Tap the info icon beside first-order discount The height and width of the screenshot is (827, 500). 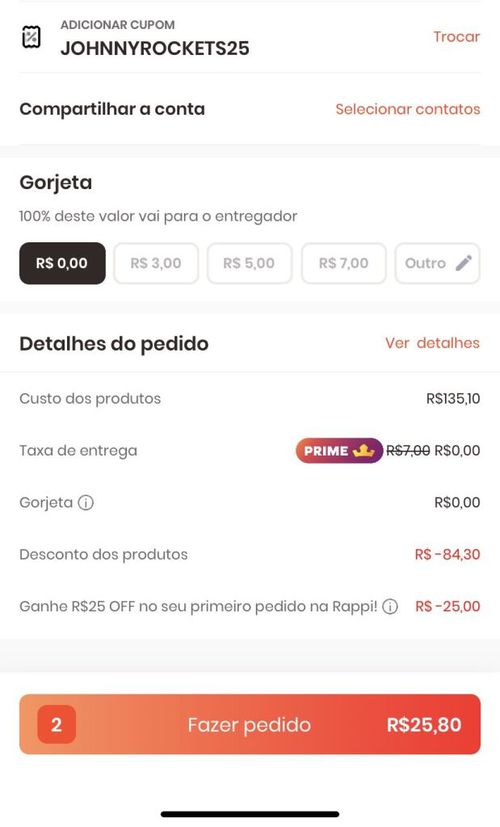pyautogui.click(x=390, y=607)
